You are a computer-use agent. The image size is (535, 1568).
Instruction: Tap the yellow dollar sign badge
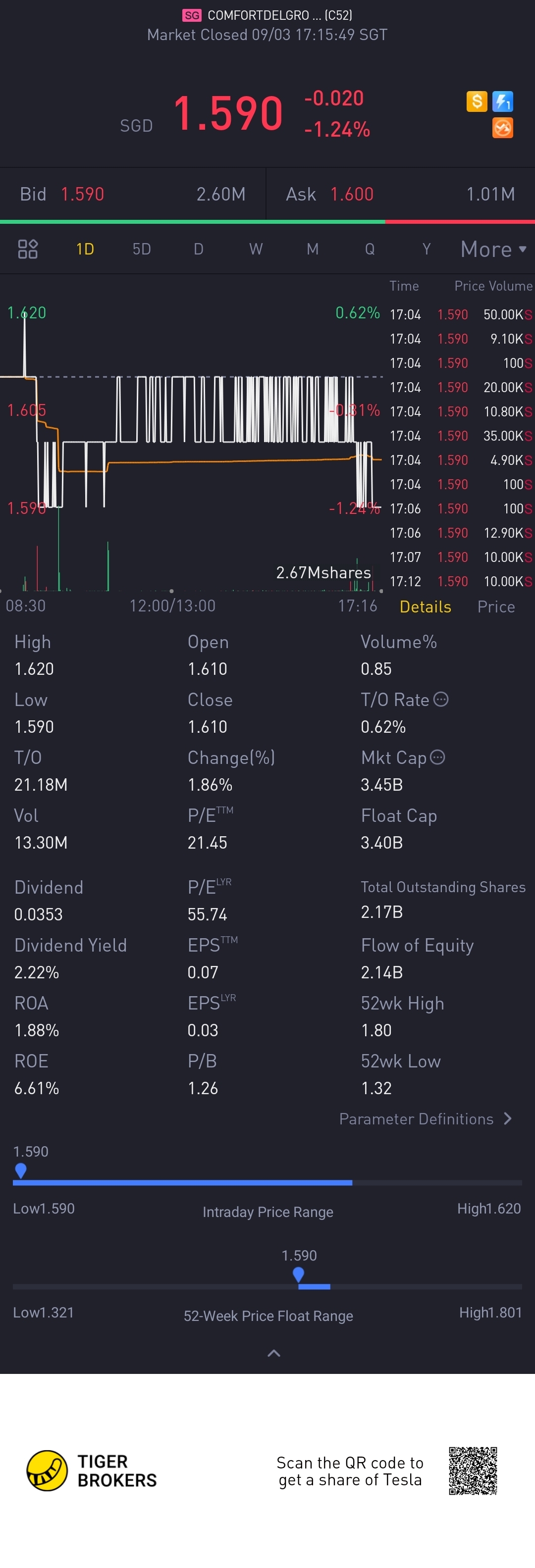[477, 101]
